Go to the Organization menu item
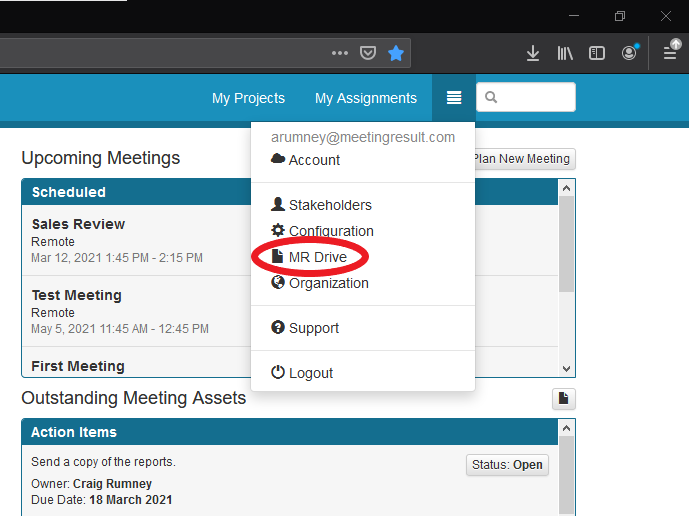This screenshot has width=689, height=516. coord(328,283)
